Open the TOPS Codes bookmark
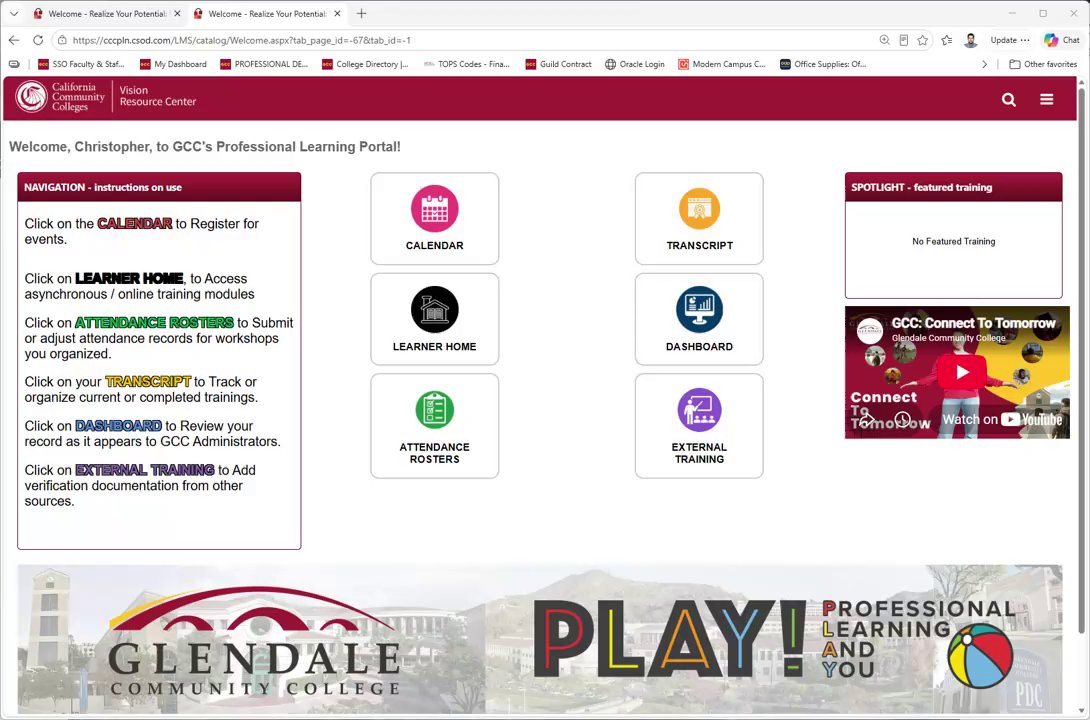The image size is (1090, 720). click(x=466, y=64)
